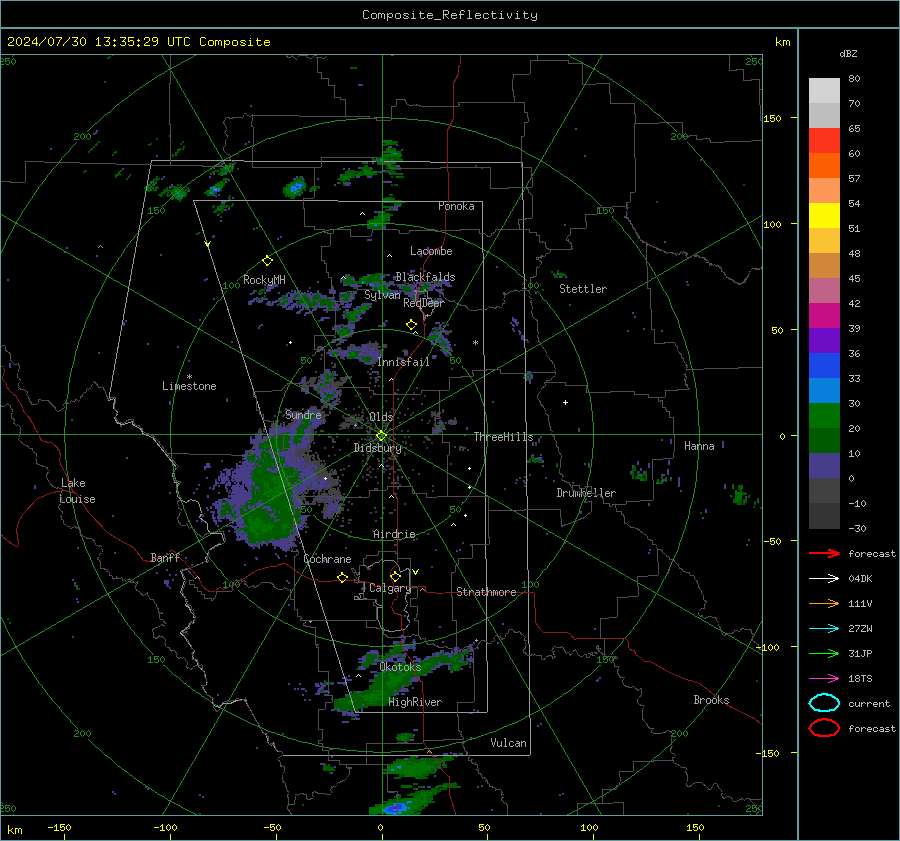900x841 pixels.
Task: Select the 51 dBZ yellow color swatch
Action: 824,215
